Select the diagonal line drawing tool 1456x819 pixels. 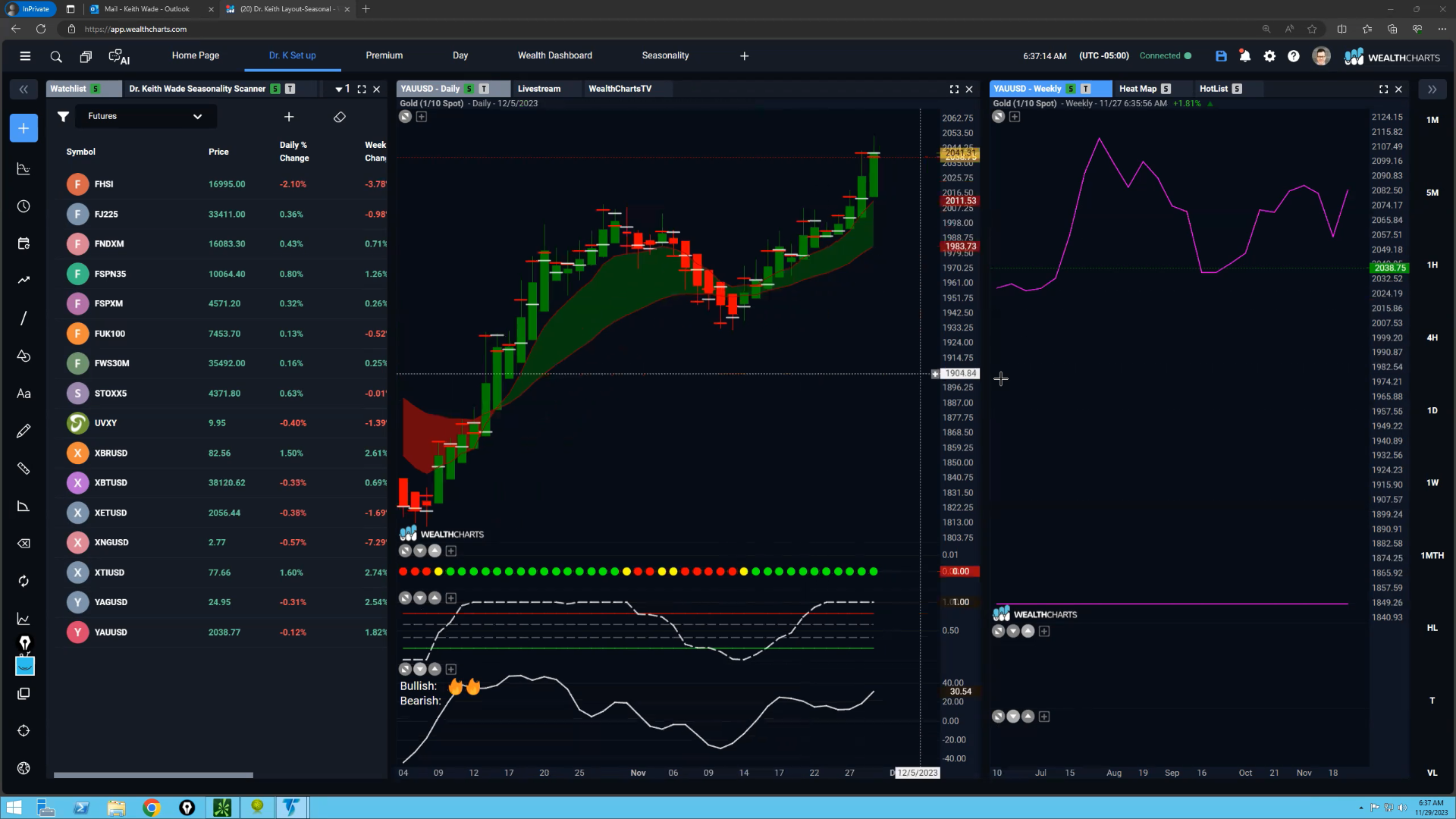tap(24, 318)
